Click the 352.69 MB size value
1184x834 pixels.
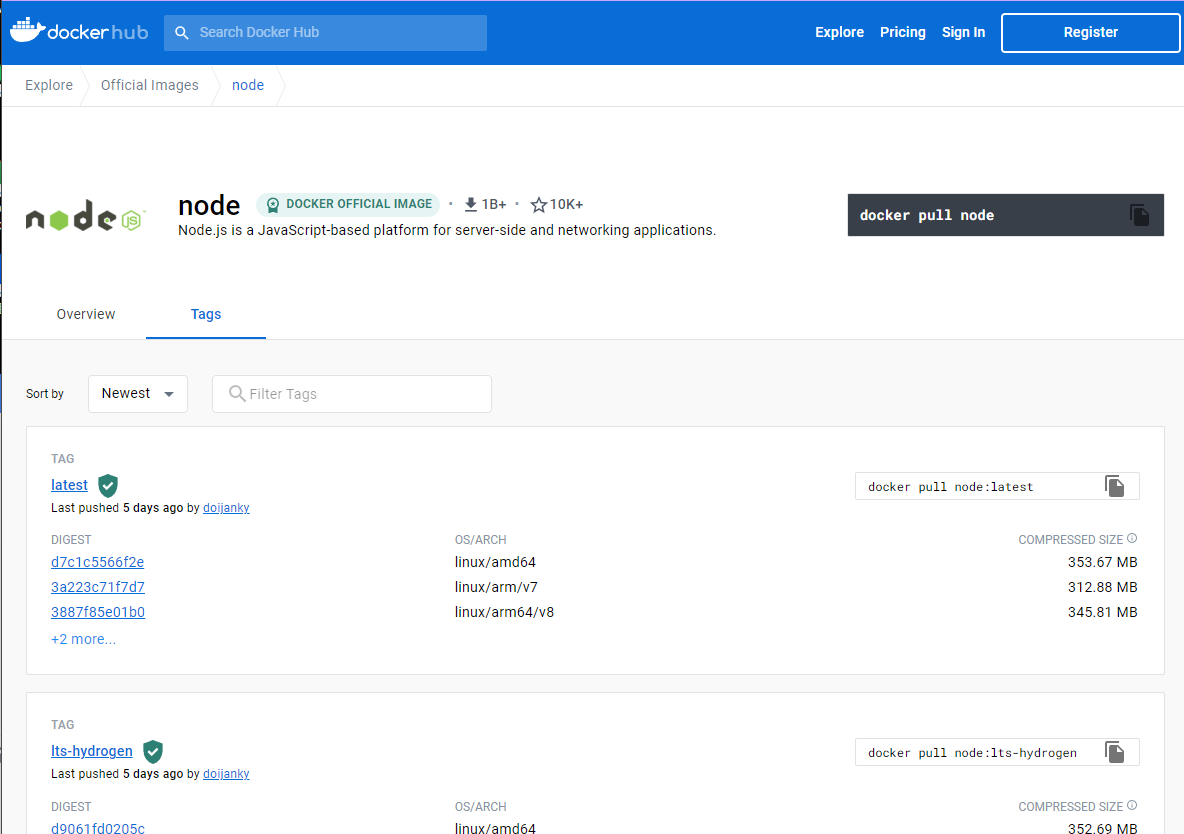1102,828
